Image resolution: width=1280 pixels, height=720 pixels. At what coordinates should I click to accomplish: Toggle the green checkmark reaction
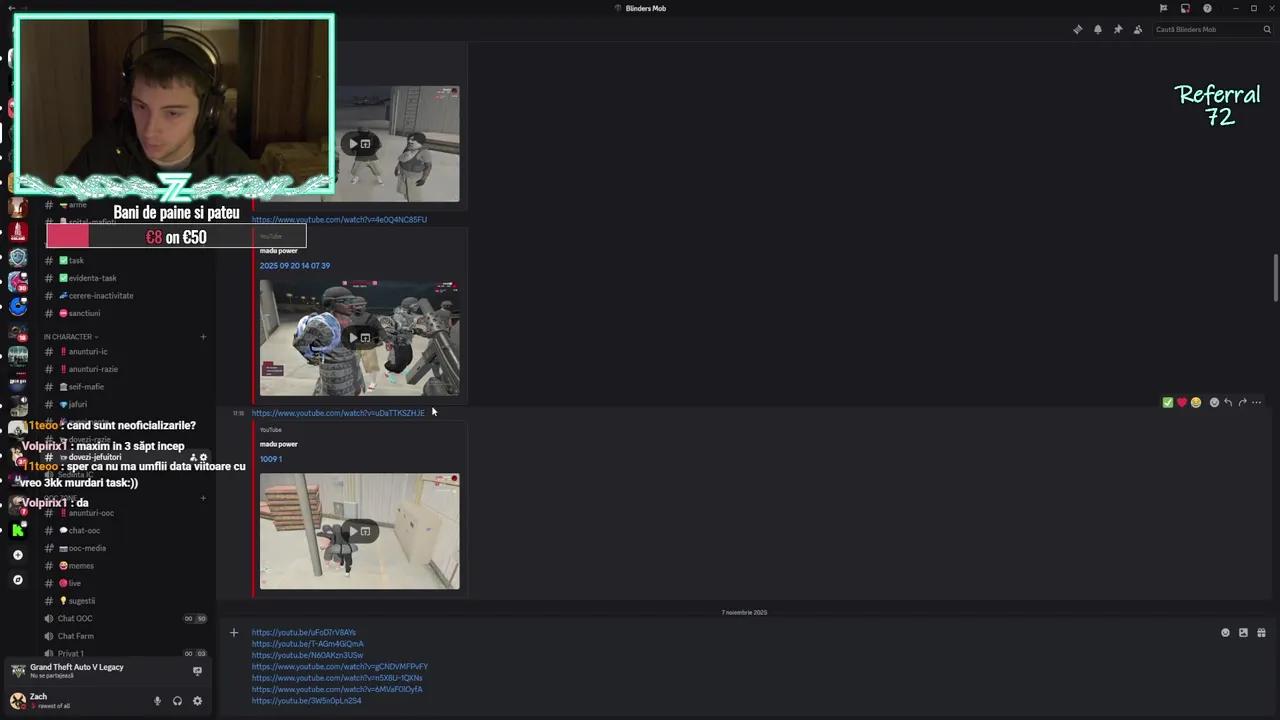click(1167, 402)
